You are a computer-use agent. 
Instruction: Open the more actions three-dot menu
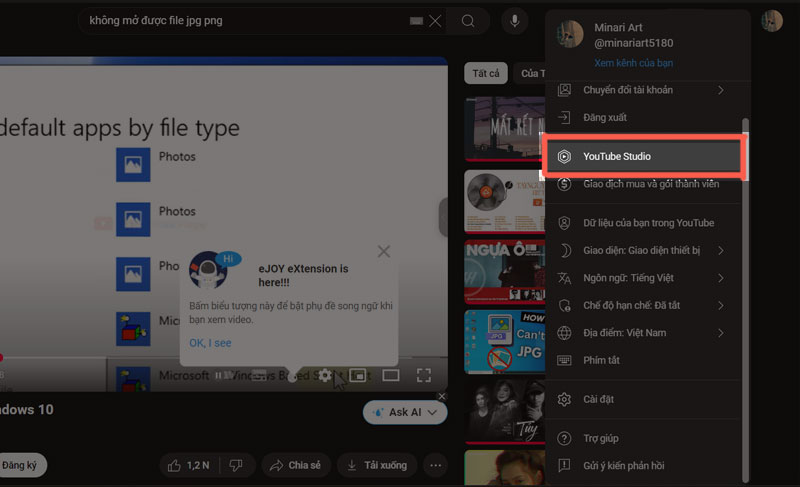(435, 466)
